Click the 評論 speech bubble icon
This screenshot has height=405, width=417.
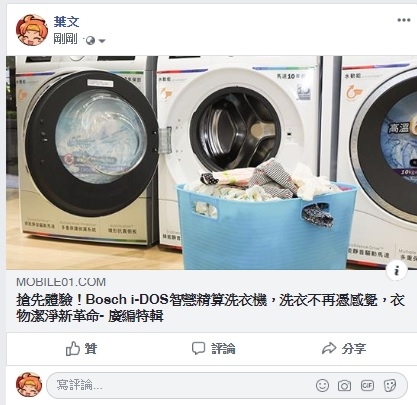coord(198,349)
